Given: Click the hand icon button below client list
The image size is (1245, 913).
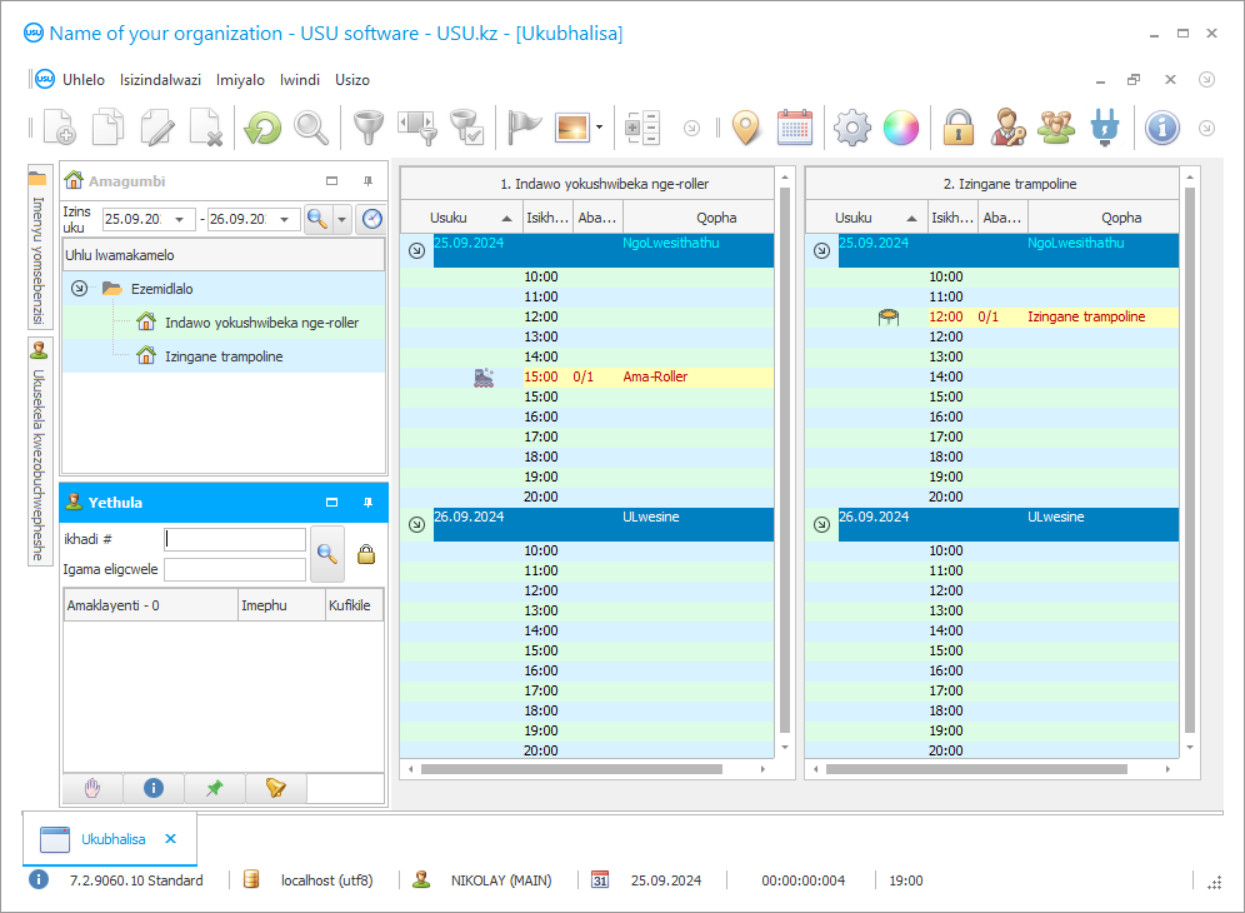Looking at the screenshot, I should pos(93,788).
